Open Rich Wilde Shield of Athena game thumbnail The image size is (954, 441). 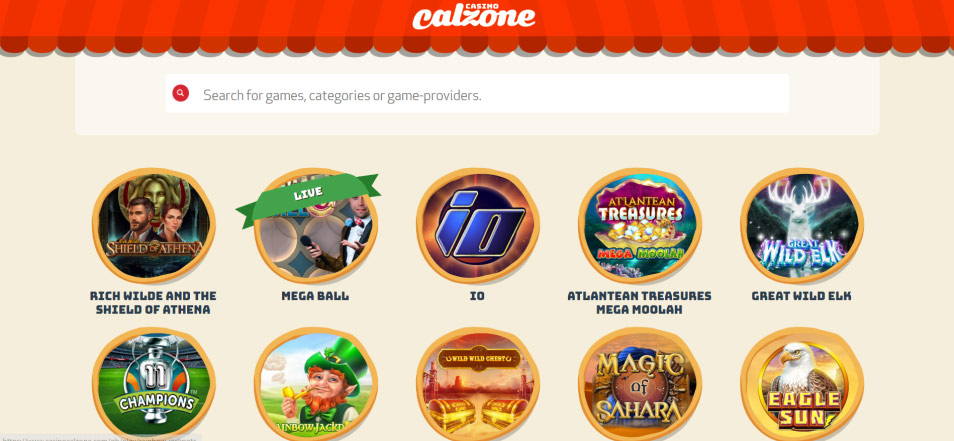tap(153, 226)
